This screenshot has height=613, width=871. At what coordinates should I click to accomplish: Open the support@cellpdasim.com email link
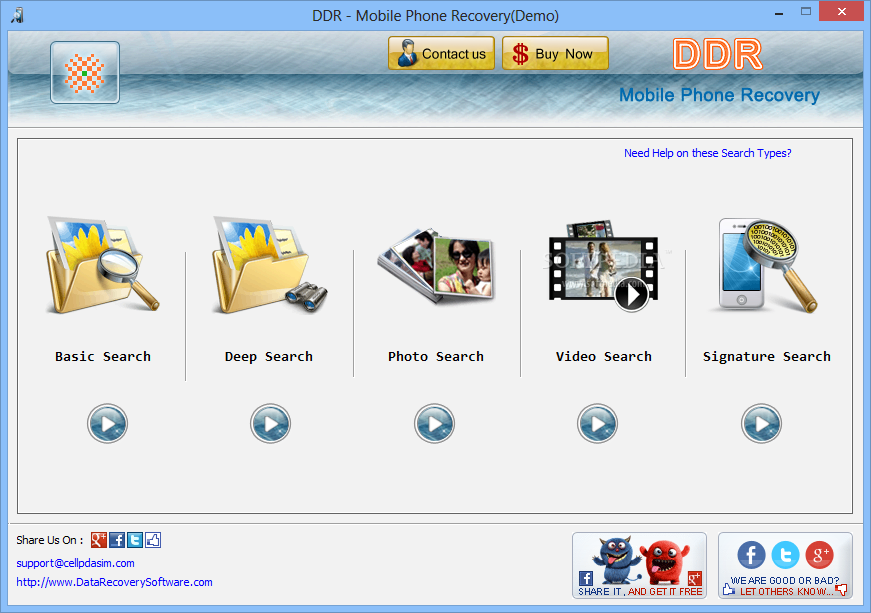76,563
